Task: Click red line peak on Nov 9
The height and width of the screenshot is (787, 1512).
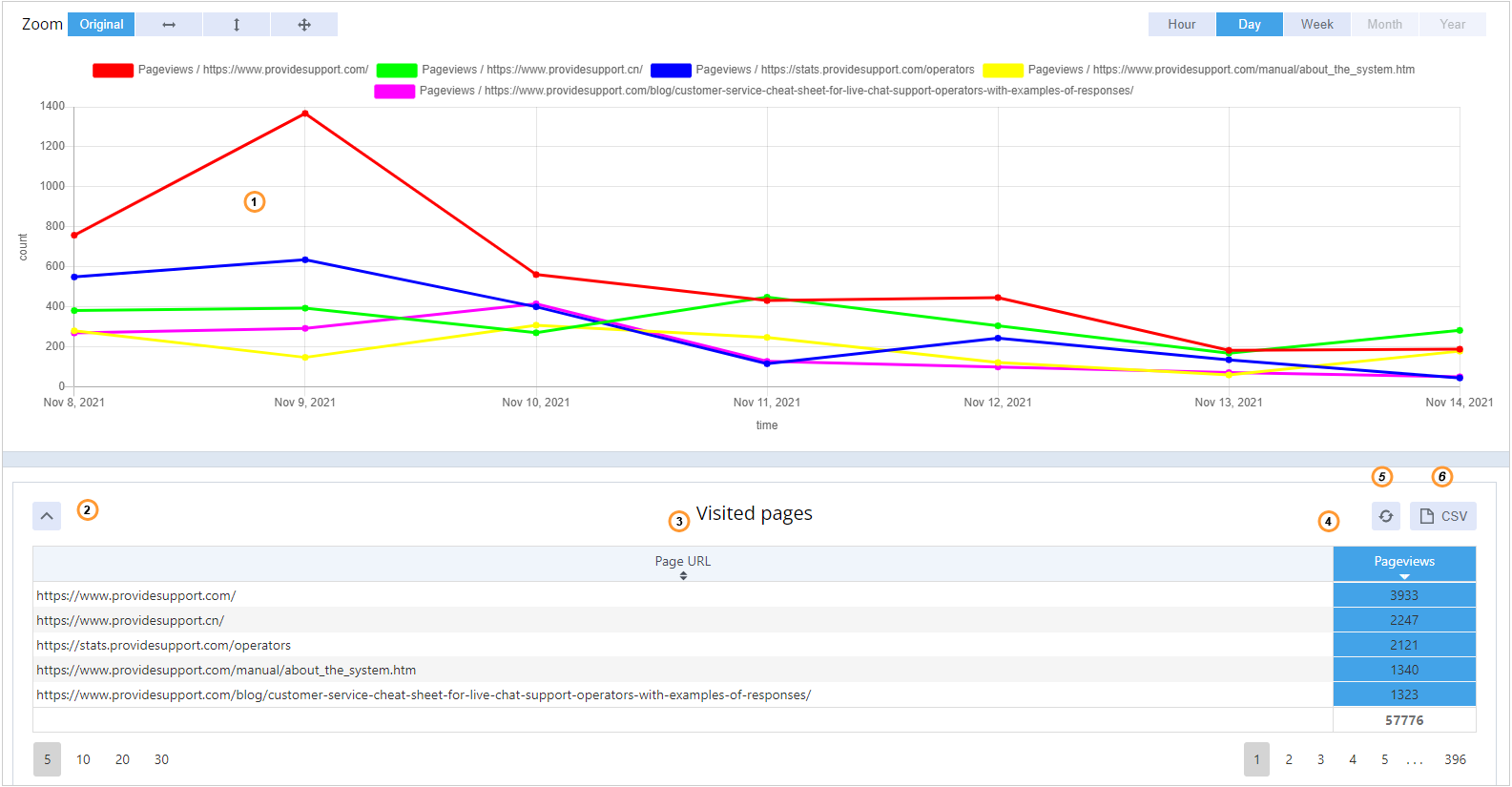Action: coord(305,114)
